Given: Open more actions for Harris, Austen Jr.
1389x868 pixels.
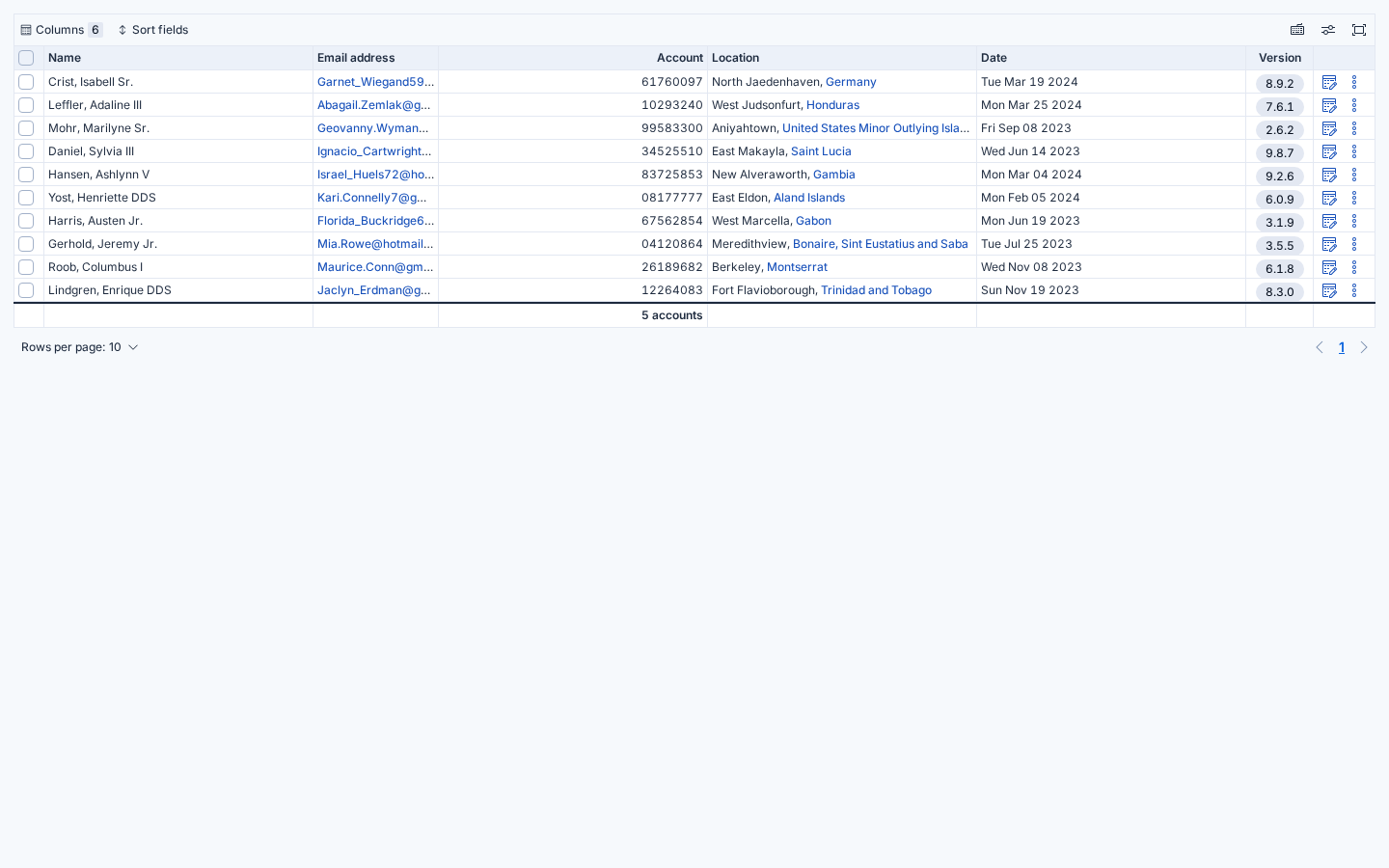Looking at the screenshot, I should tap(1354, 221).
